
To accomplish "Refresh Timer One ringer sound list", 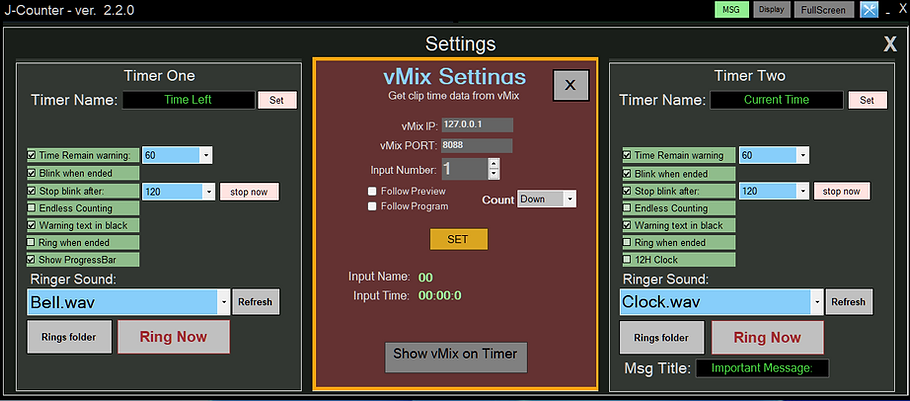I will tap(255, 302).
